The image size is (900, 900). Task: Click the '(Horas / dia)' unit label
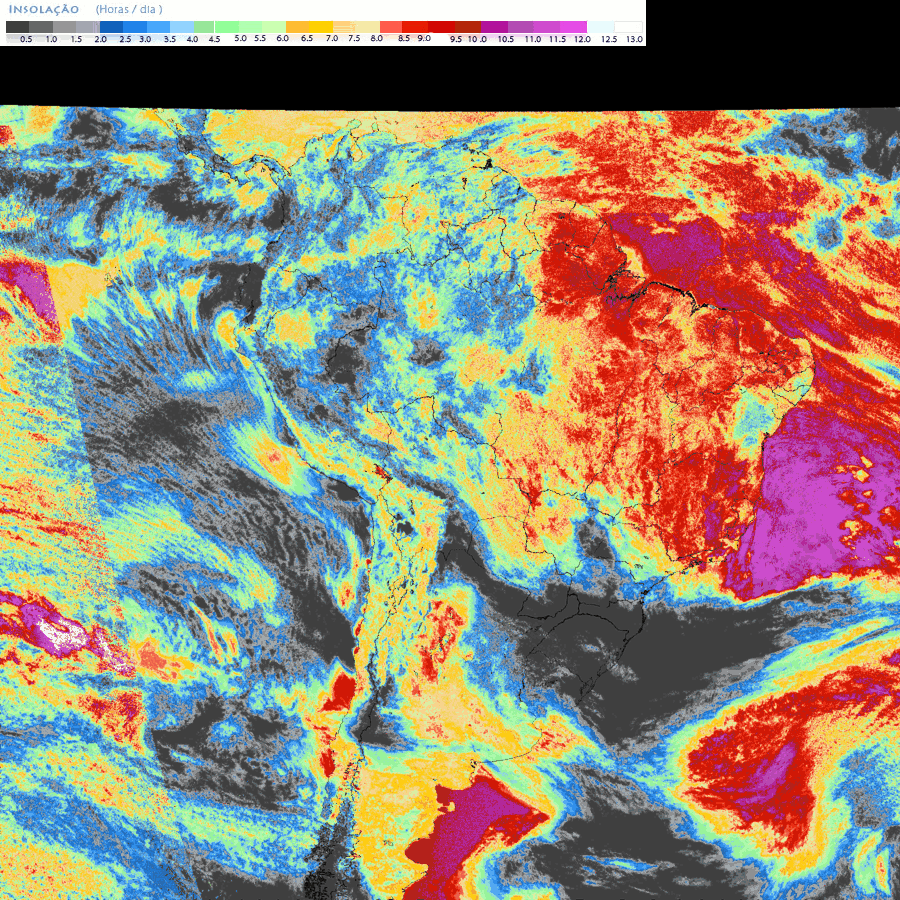coord(129,10)
